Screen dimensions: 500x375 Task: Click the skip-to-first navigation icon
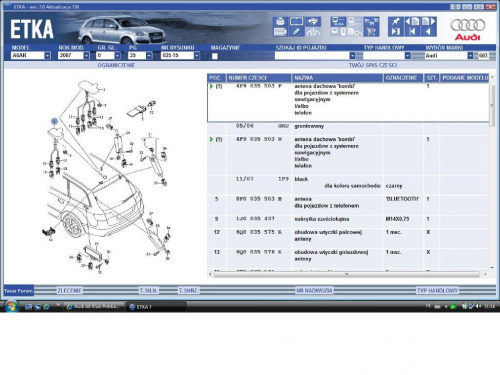(412, 32)
